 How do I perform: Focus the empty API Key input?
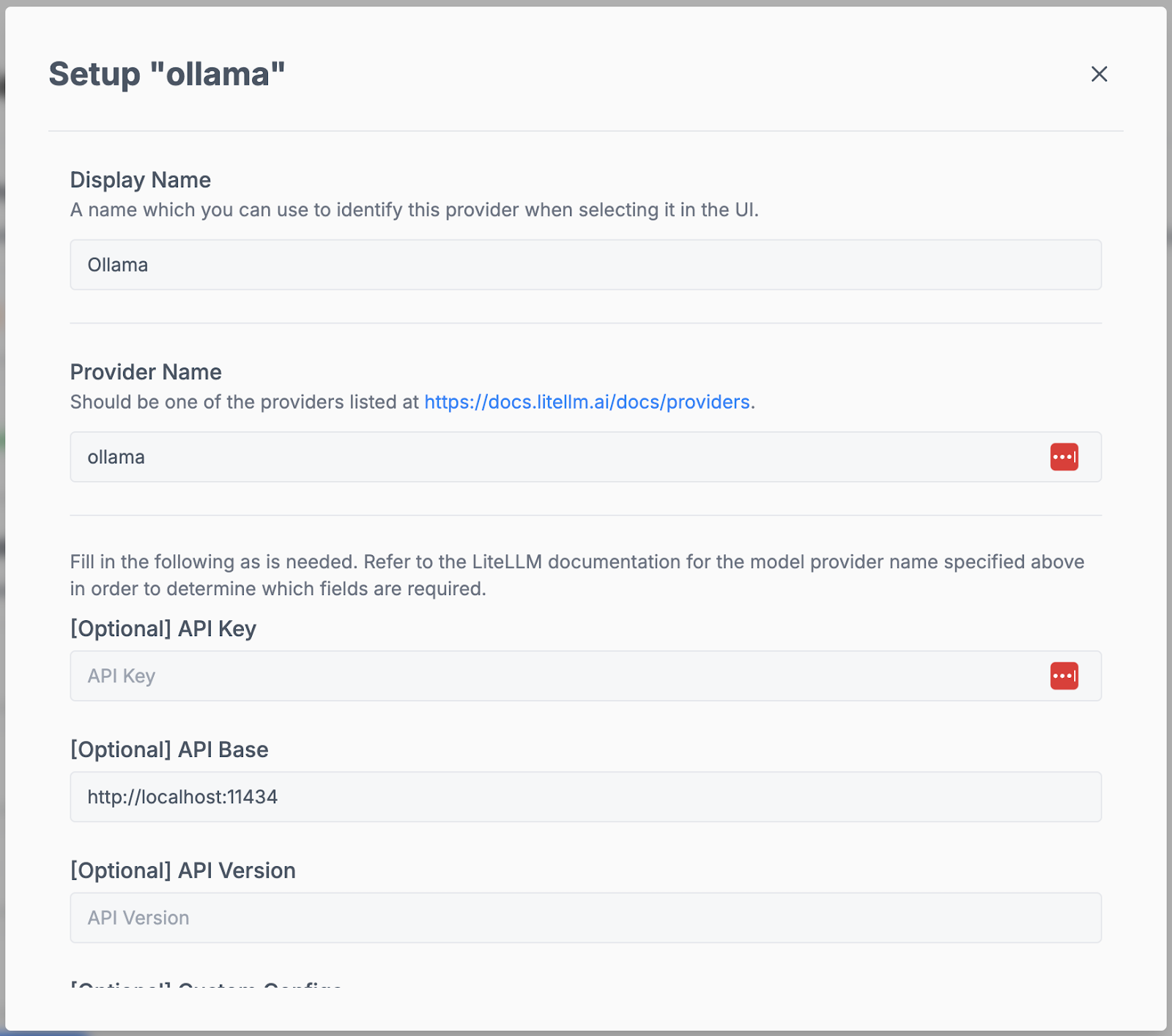(x=513, y=676)
